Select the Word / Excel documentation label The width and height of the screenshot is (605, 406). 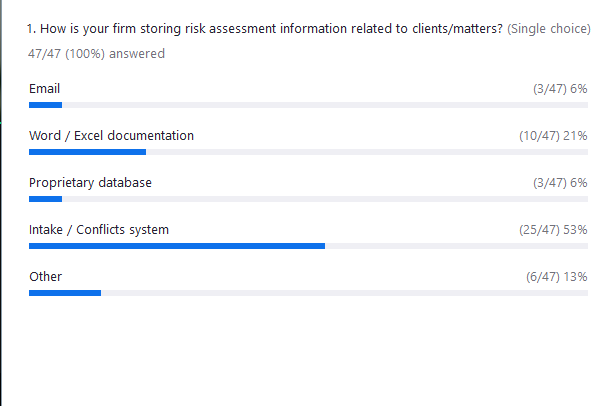coord(111,136)
